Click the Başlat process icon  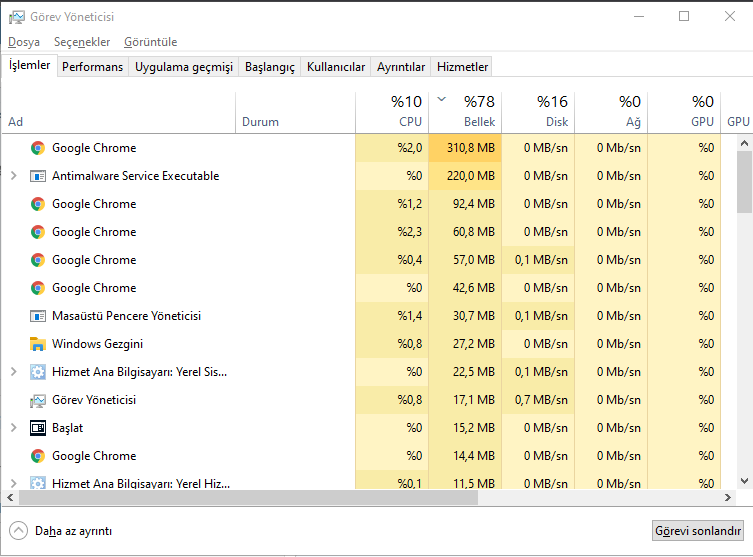(x=38, y=428)
